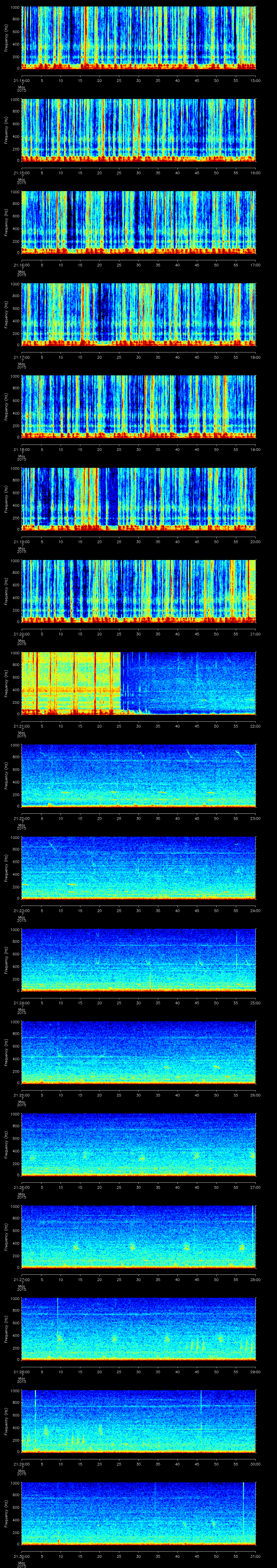This screenshot has width=277, height=1568.
Task: Select the spectrogram panel starting at 21:21:00
Action: [139, 683]
